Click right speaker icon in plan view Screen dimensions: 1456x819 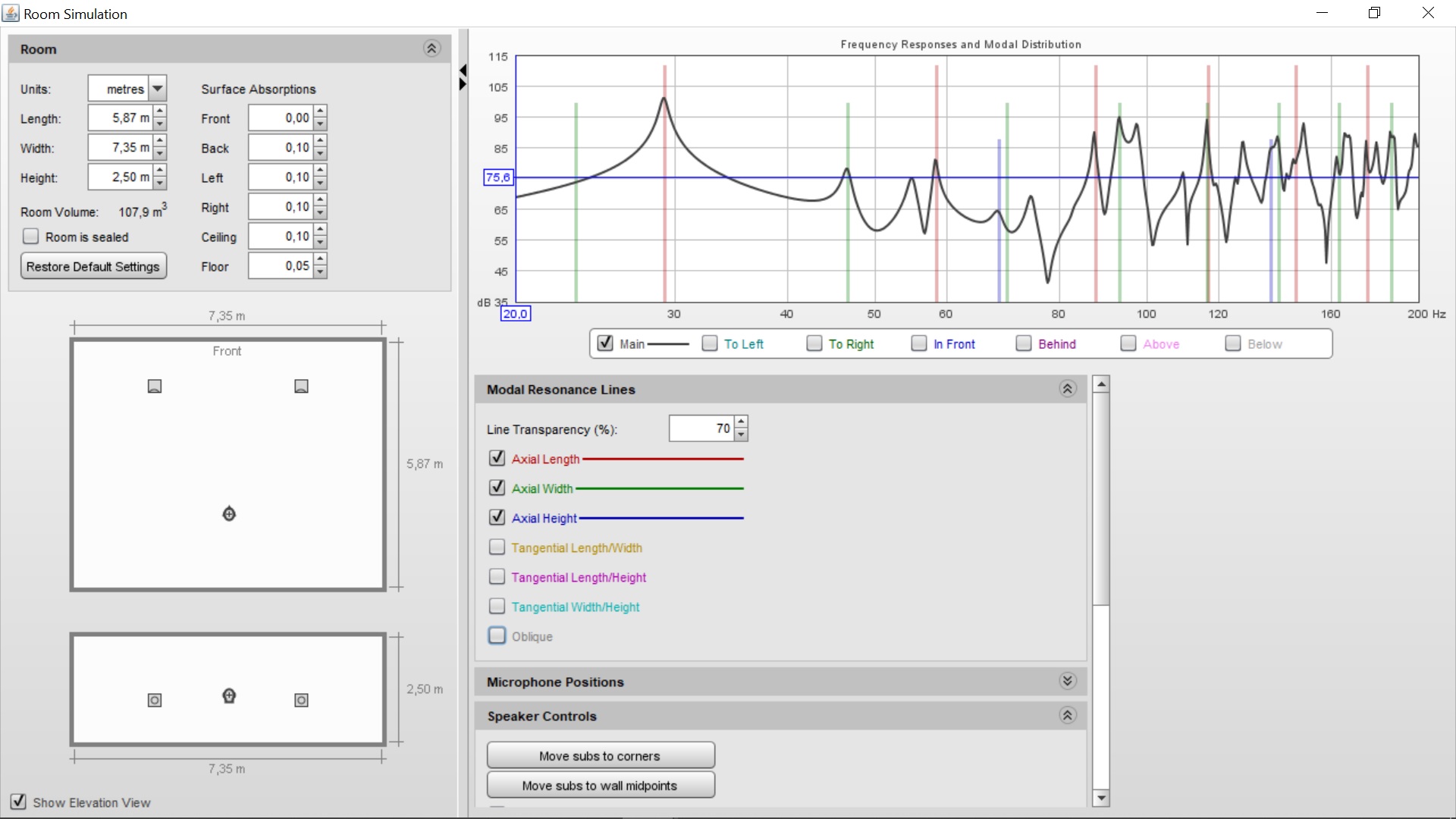pyautogui.click(x=301, y=387)
